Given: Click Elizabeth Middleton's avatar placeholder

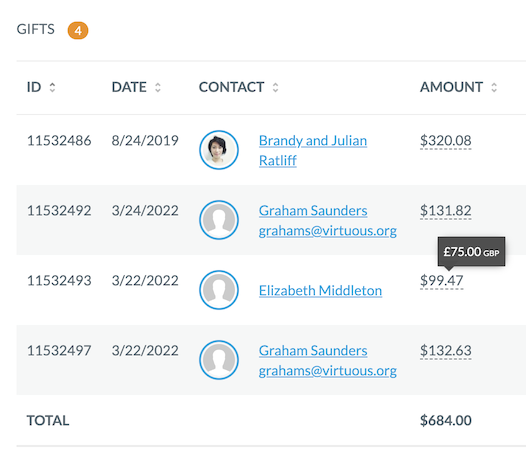Looking at the screenshot, I should [219, 290].
